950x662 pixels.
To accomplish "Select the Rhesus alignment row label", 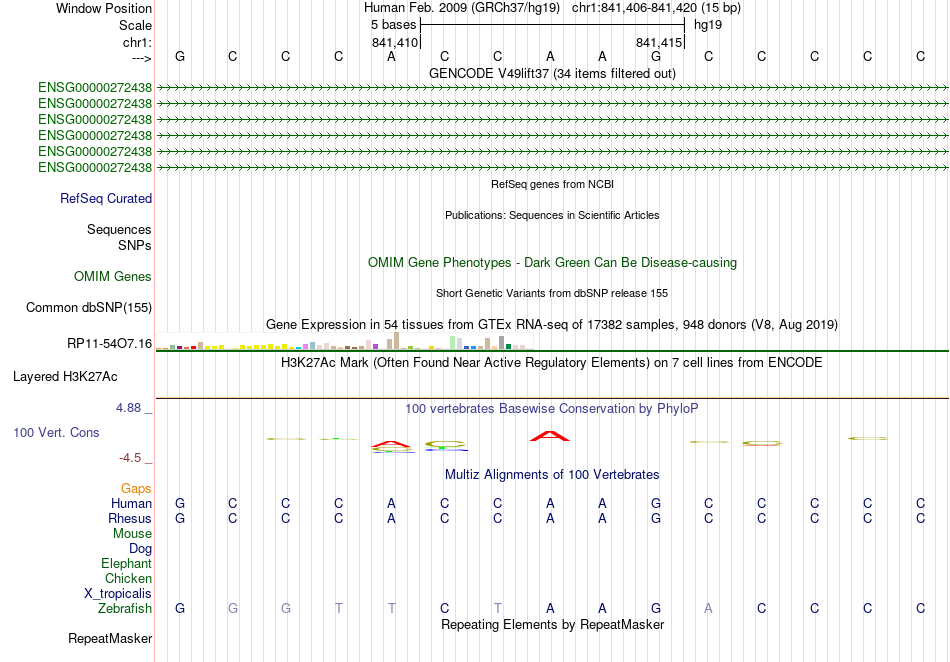I will [x=130, y=518].
